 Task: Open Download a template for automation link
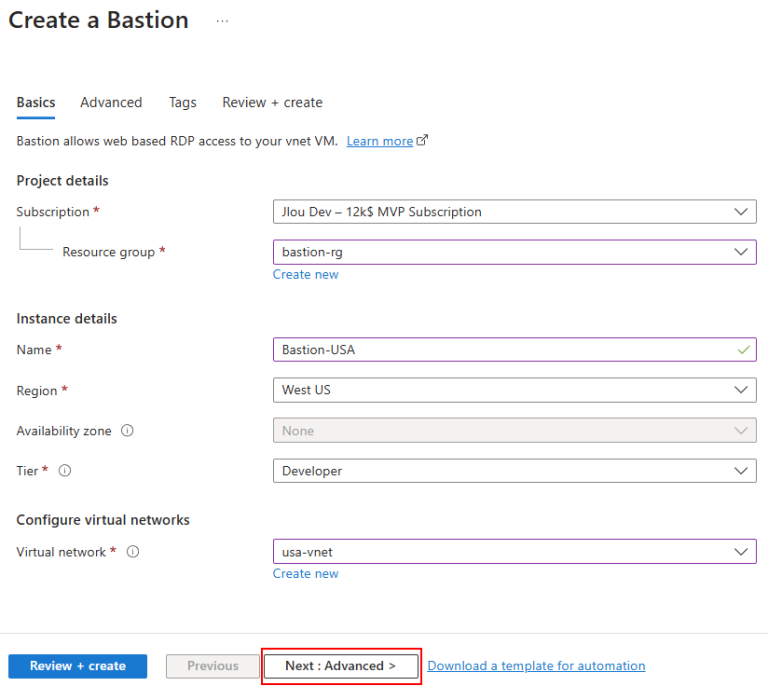pos(536,666)
